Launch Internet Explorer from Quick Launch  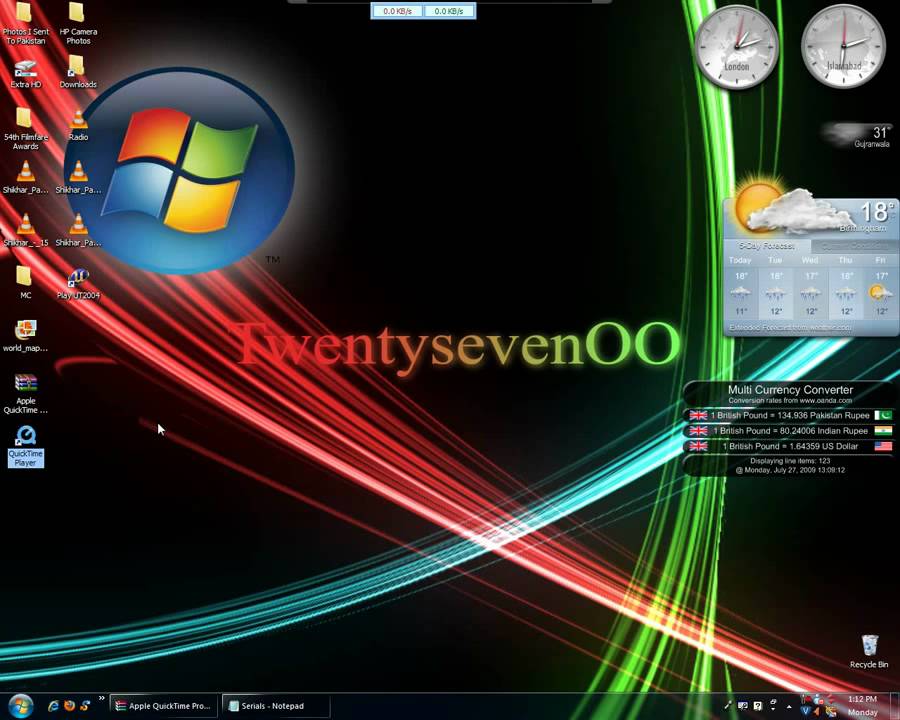tap(53, 706)
